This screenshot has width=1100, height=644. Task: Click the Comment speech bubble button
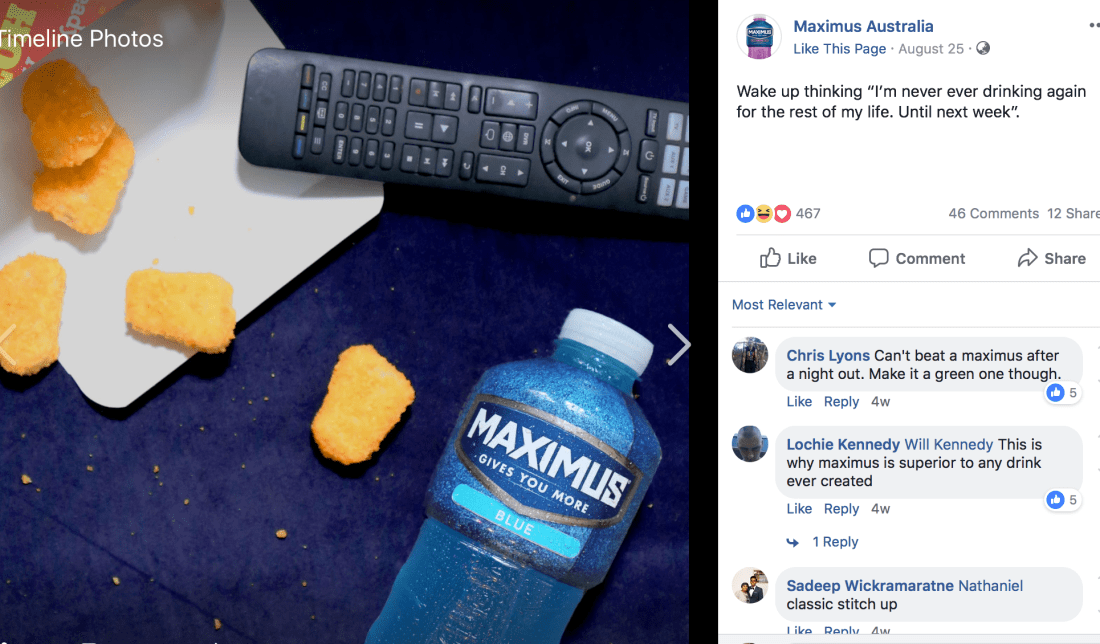[917, 258]
